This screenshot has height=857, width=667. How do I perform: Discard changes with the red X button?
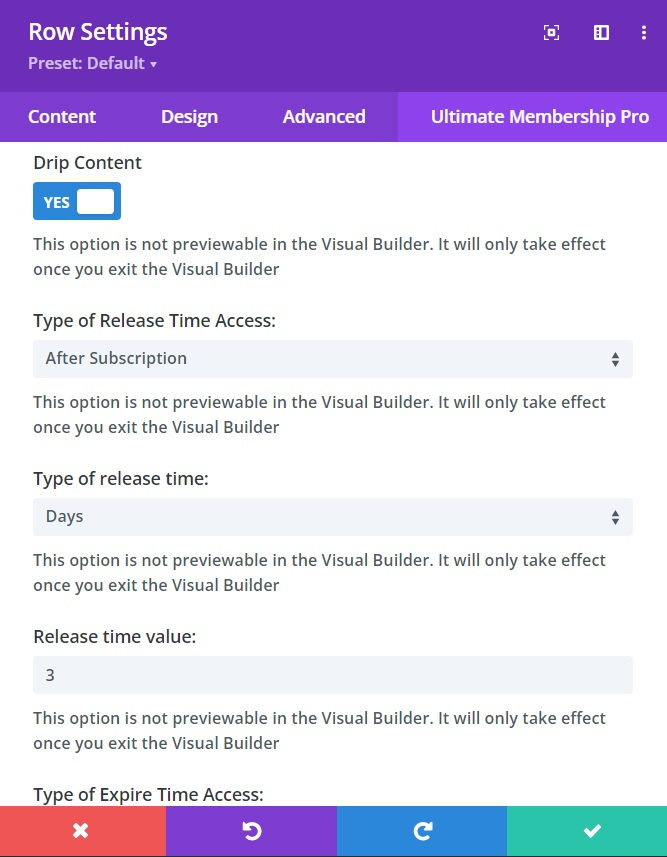(x=82, y=831)
